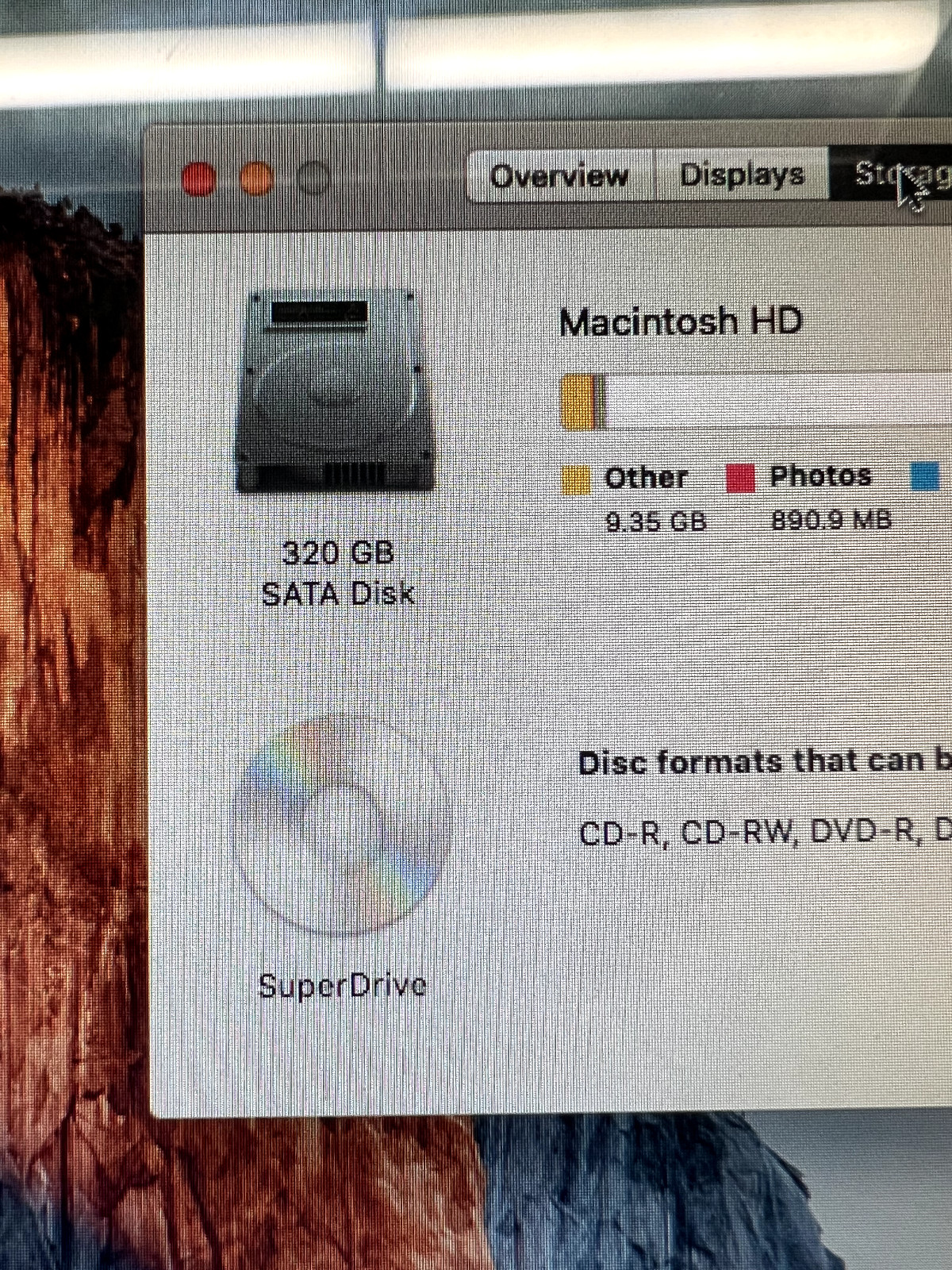Click the red Photos legend swatch
952x1270 pixels.
[740, 478]
